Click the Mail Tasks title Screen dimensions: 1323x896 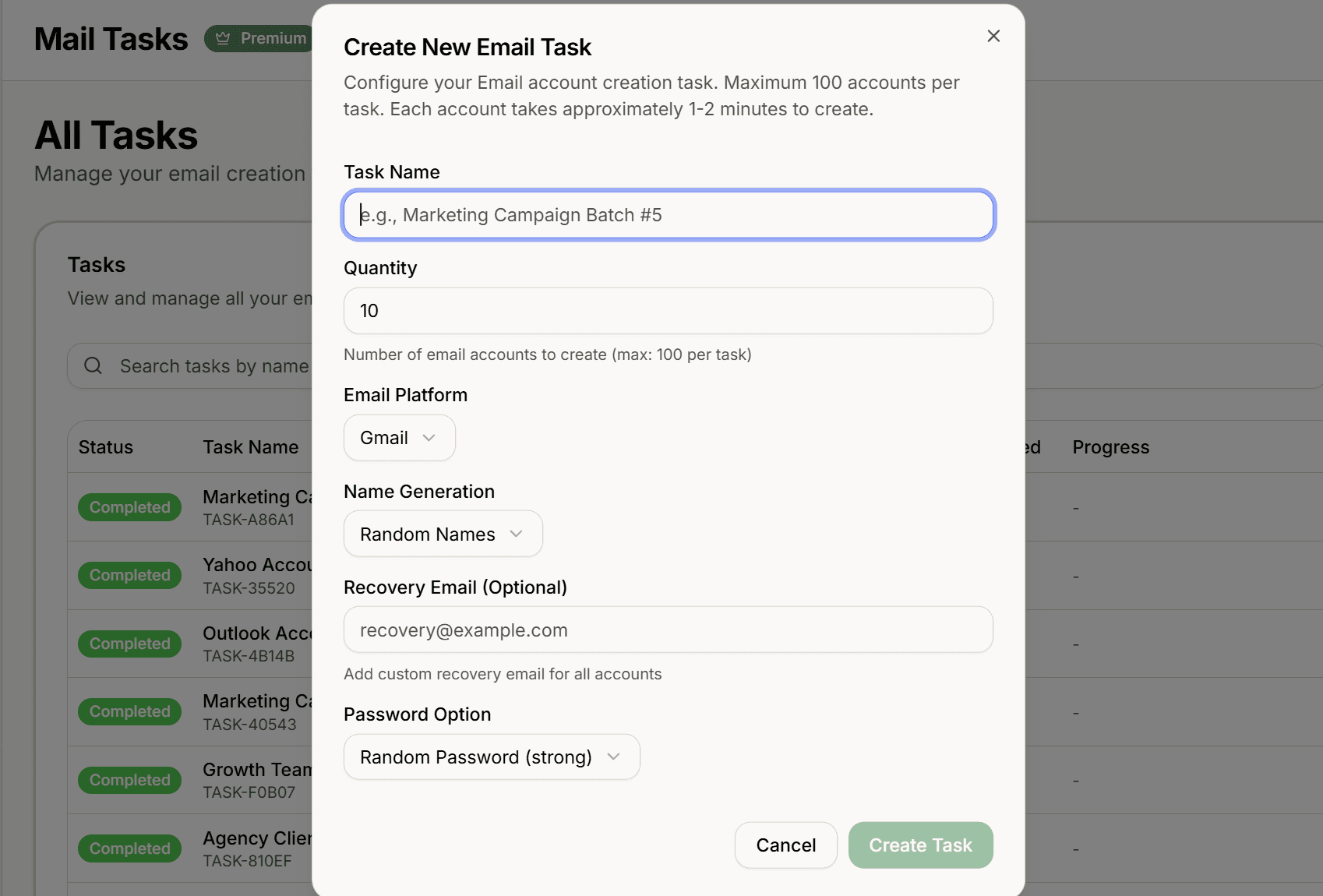[x=111, y=39]
